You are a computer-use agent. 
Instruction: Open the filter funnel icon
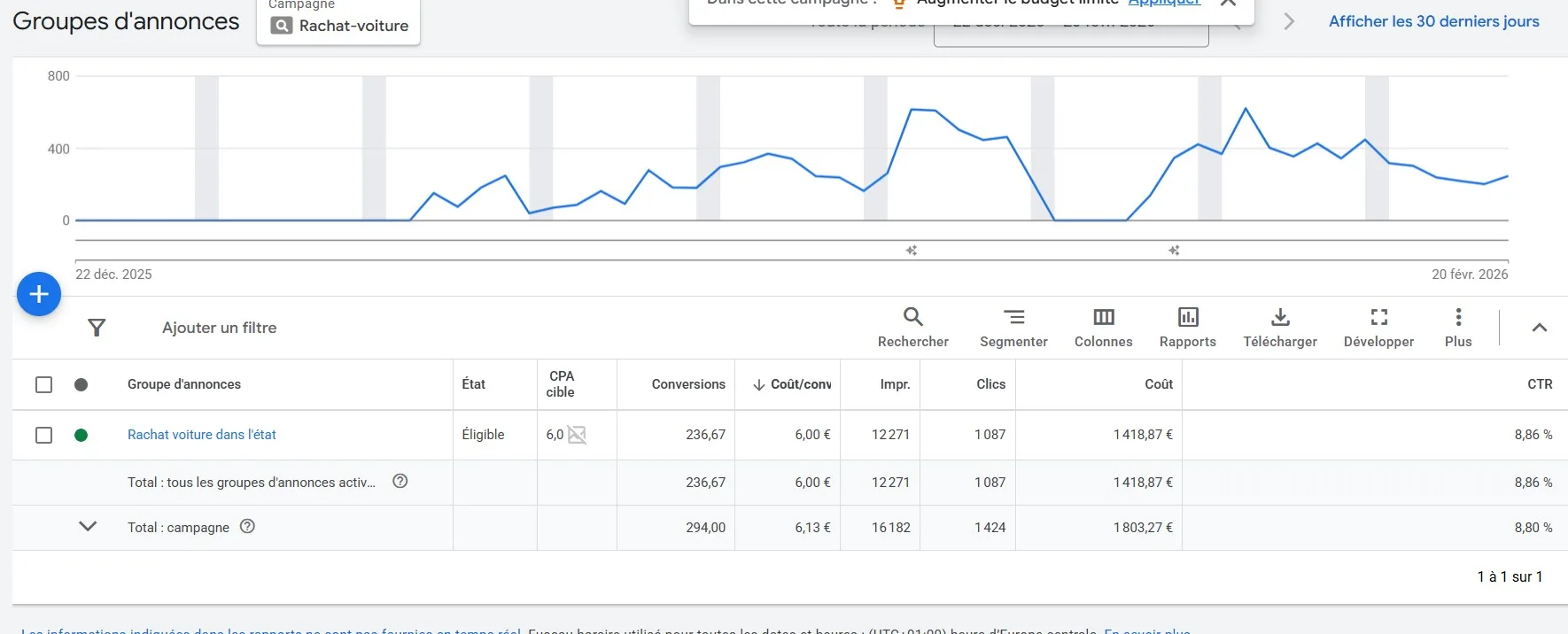click(97, 328)
